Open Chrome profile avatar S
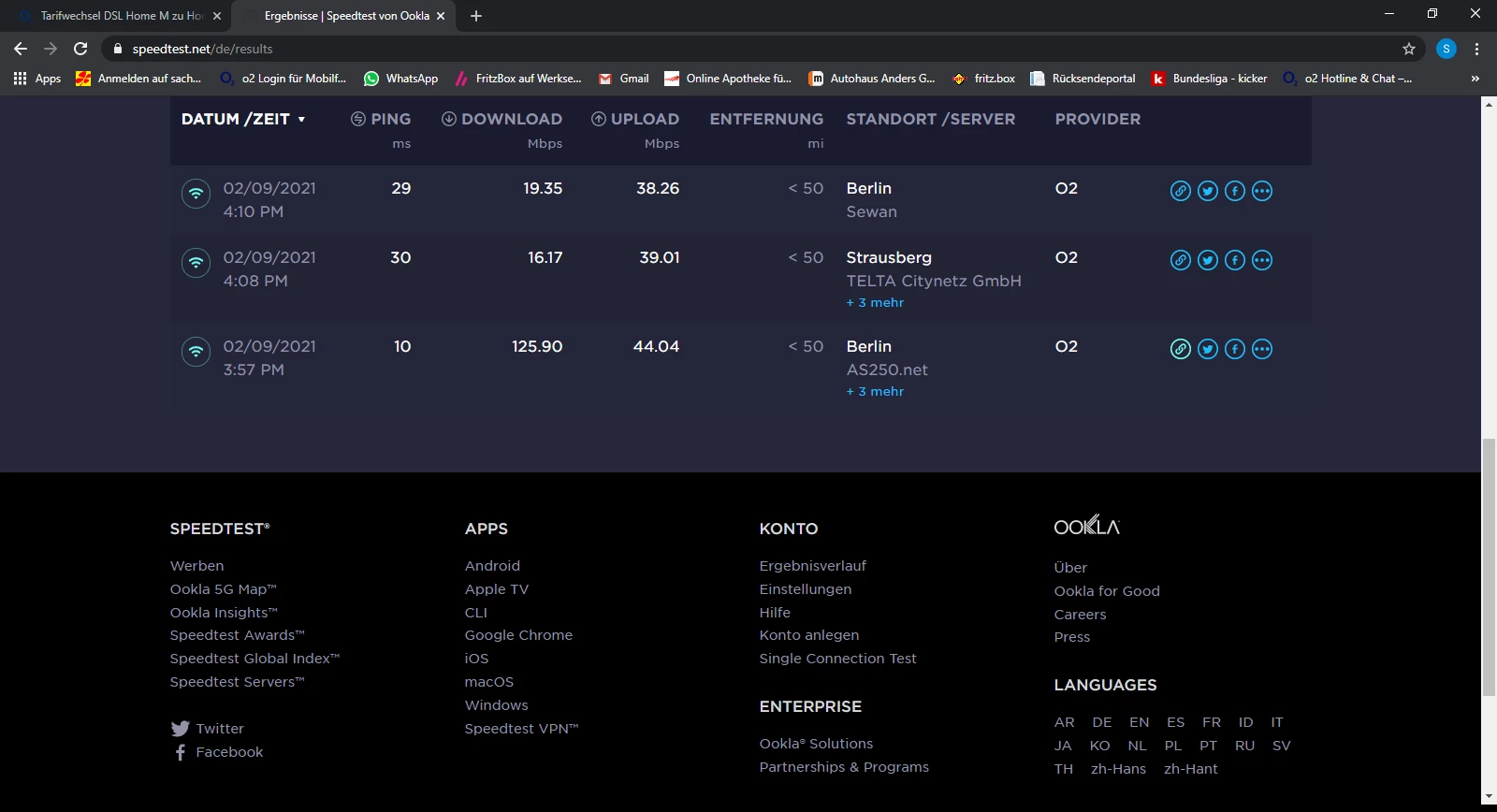The image size is (1497, 812). tap(1446, 49)
